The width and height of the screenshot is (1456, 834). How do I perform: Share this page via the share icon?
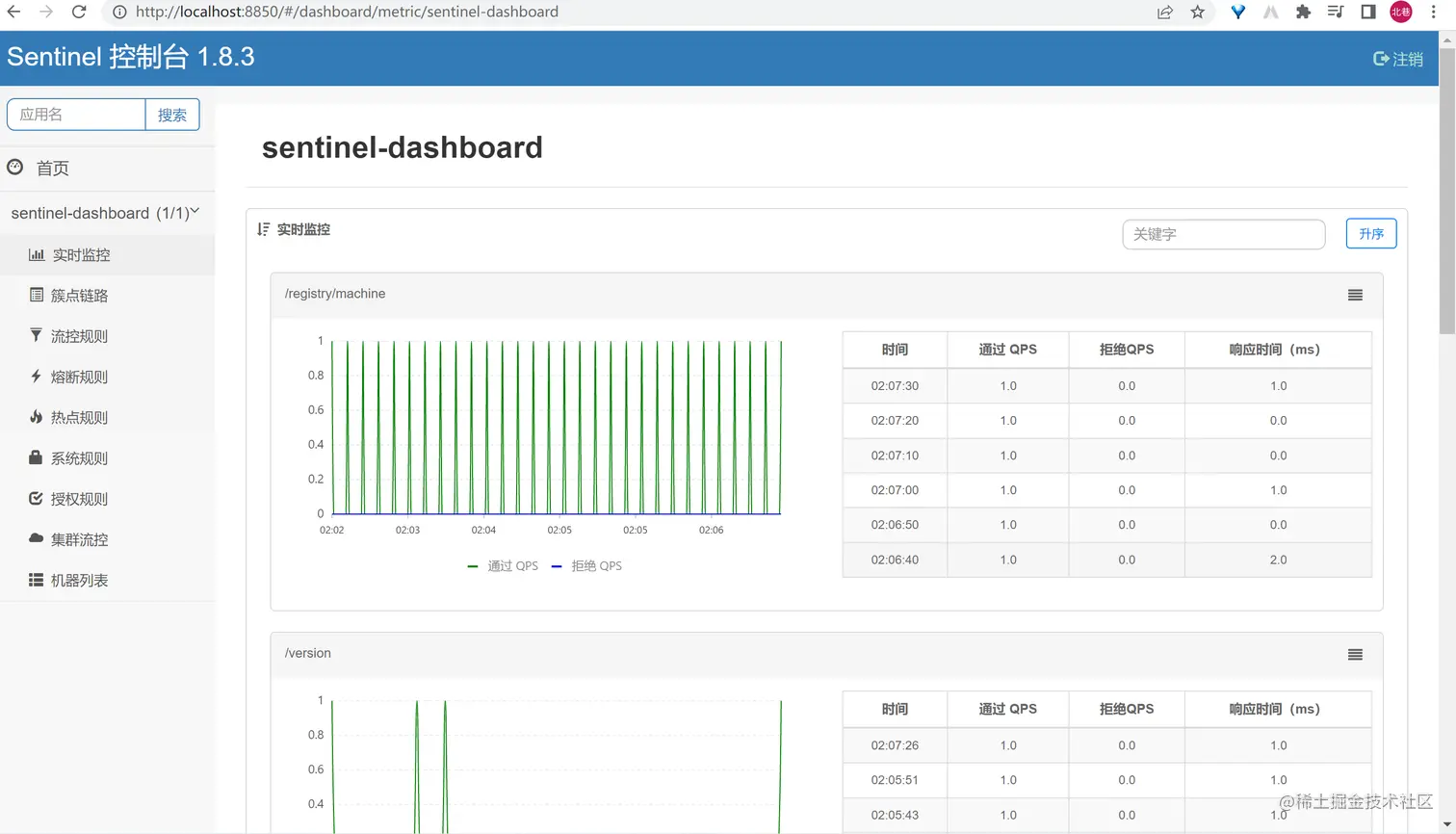(1165, 12)
